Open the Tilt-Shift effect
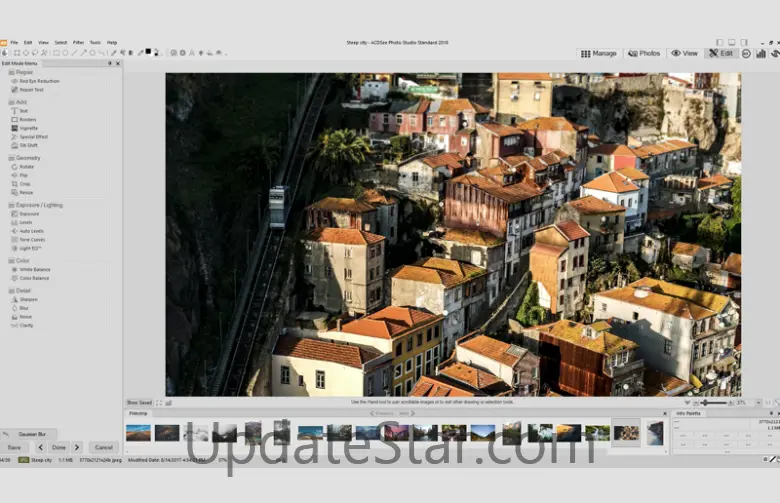Viewport: 780px width, 503px height. point(28,145)
